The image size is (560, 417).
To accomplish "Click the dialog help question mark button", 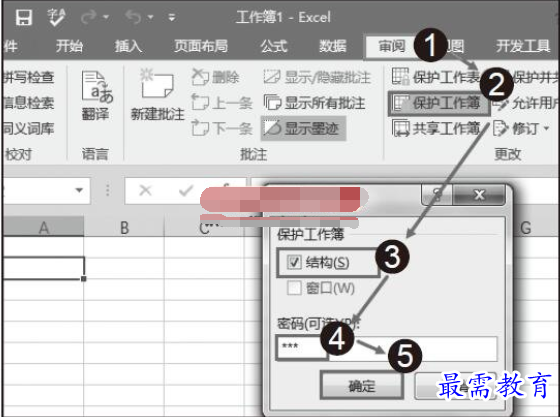I will coord(437,195).
